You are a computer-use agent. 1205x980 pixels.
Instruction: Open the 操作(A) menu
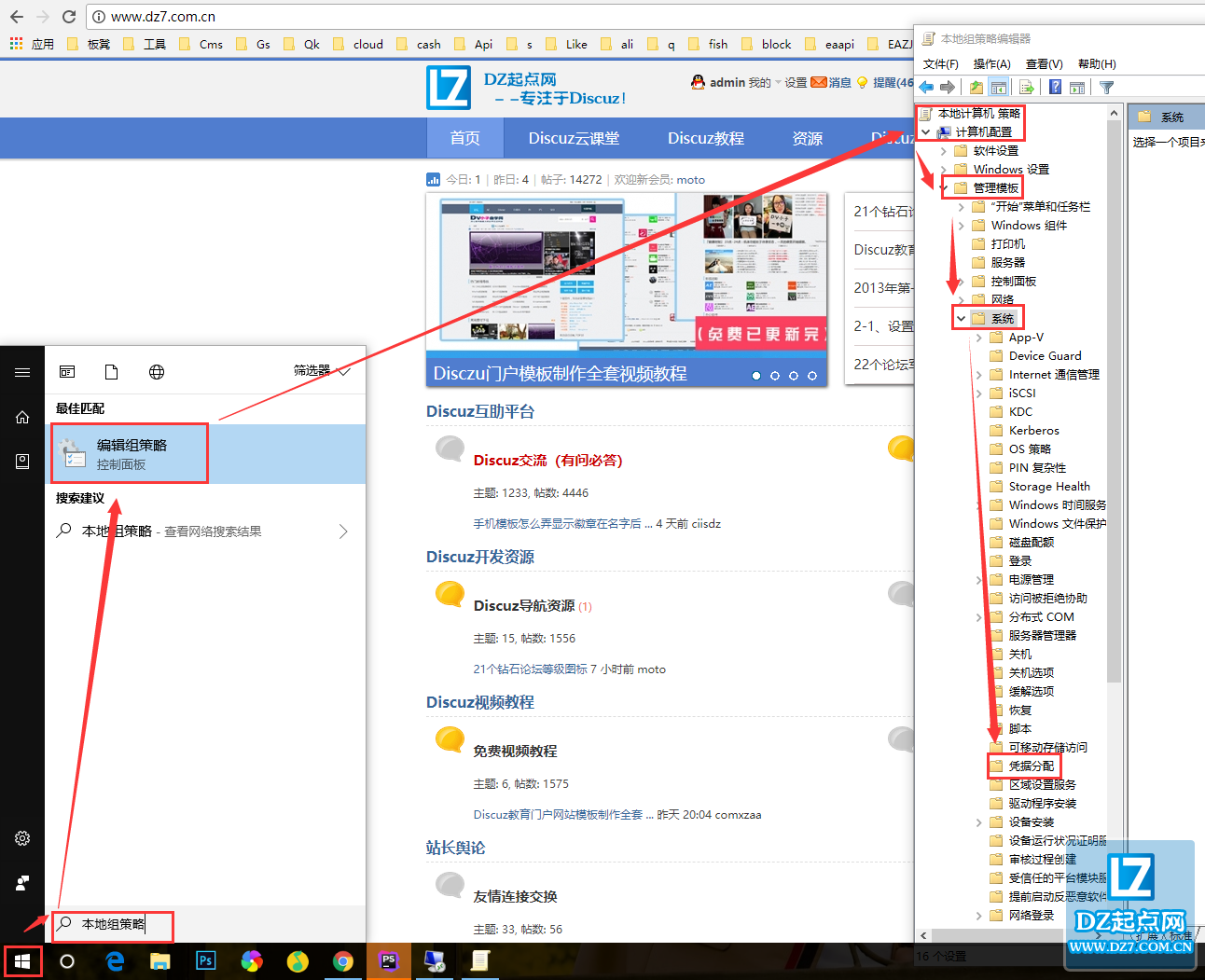click(991, 63)
